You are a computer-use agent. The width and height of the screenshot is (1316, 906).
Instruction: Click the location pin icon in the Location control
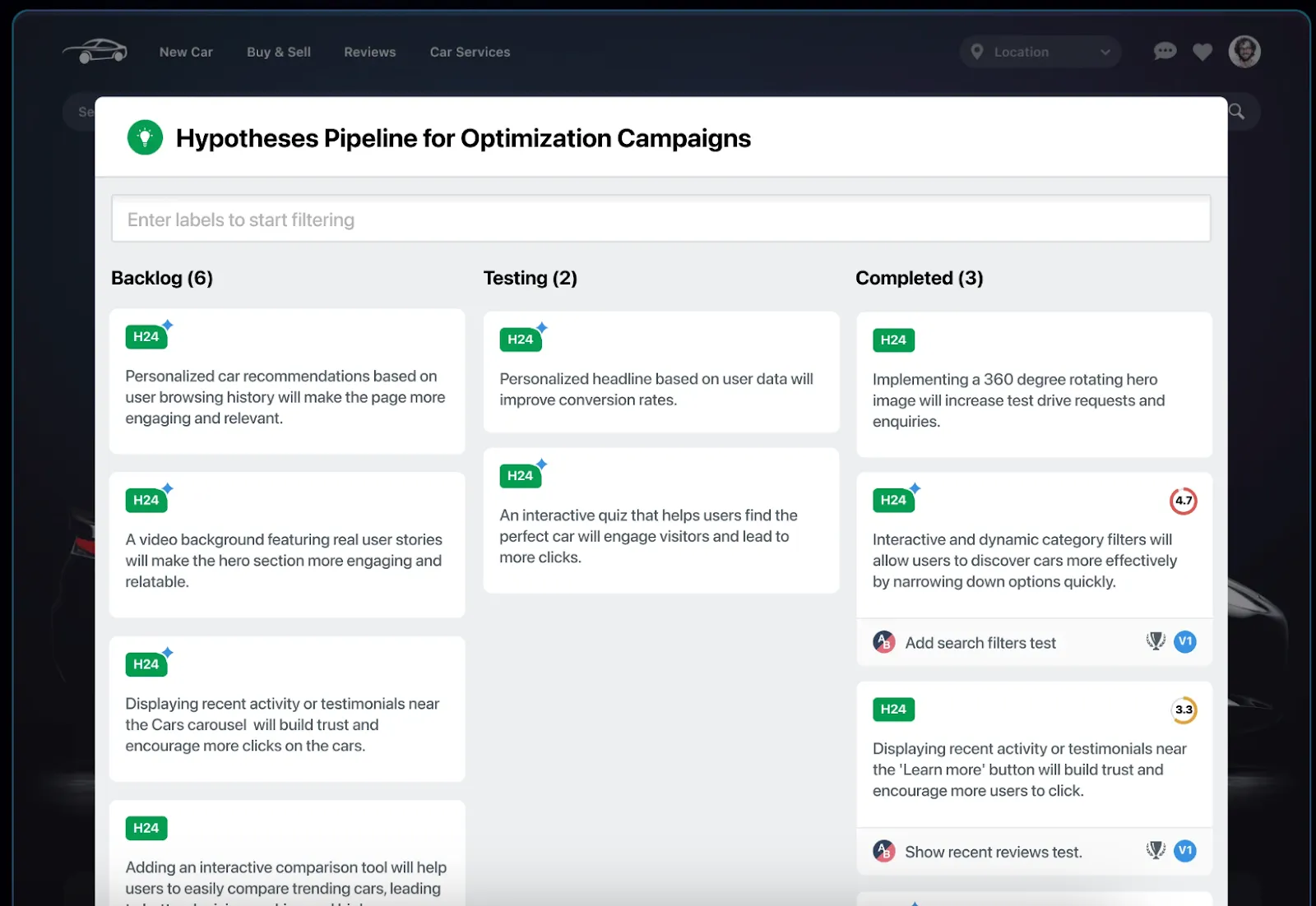(977, 51)
